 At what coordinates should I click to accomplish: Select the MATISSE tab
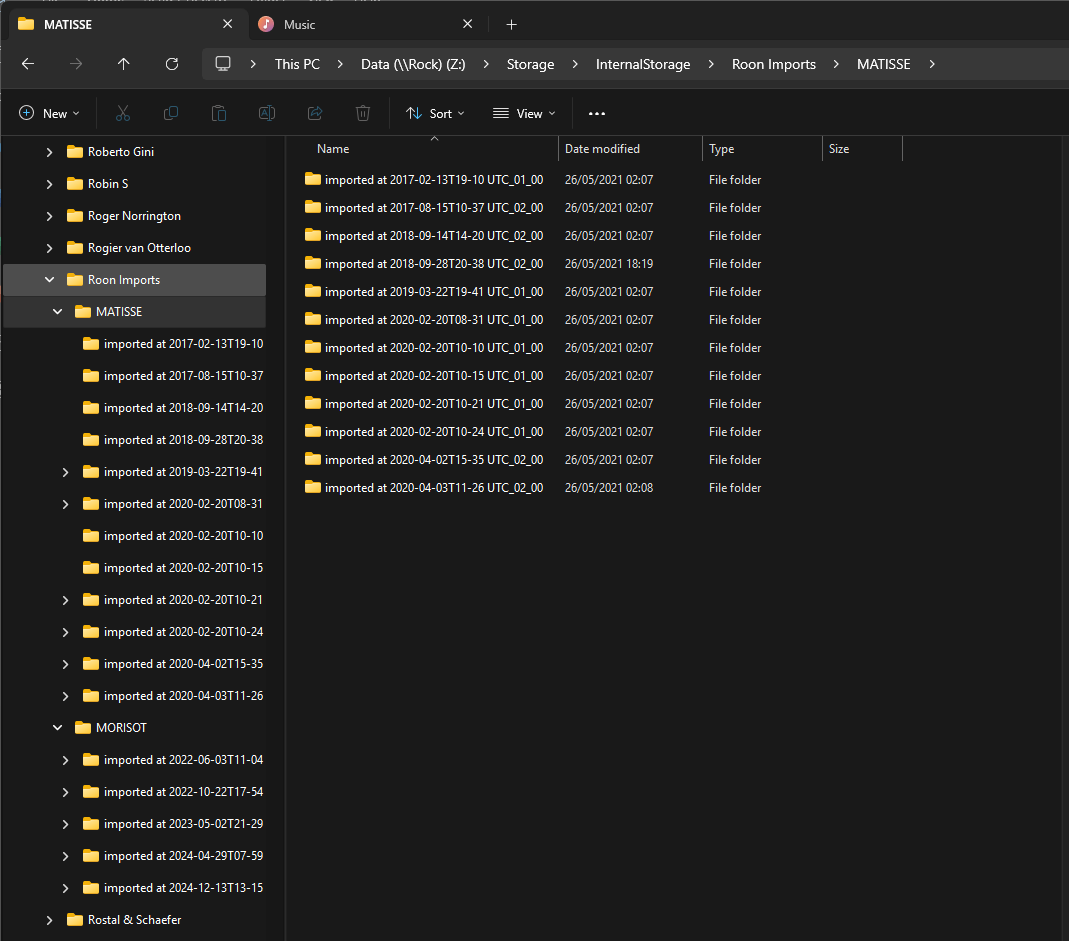coord(127,25)
